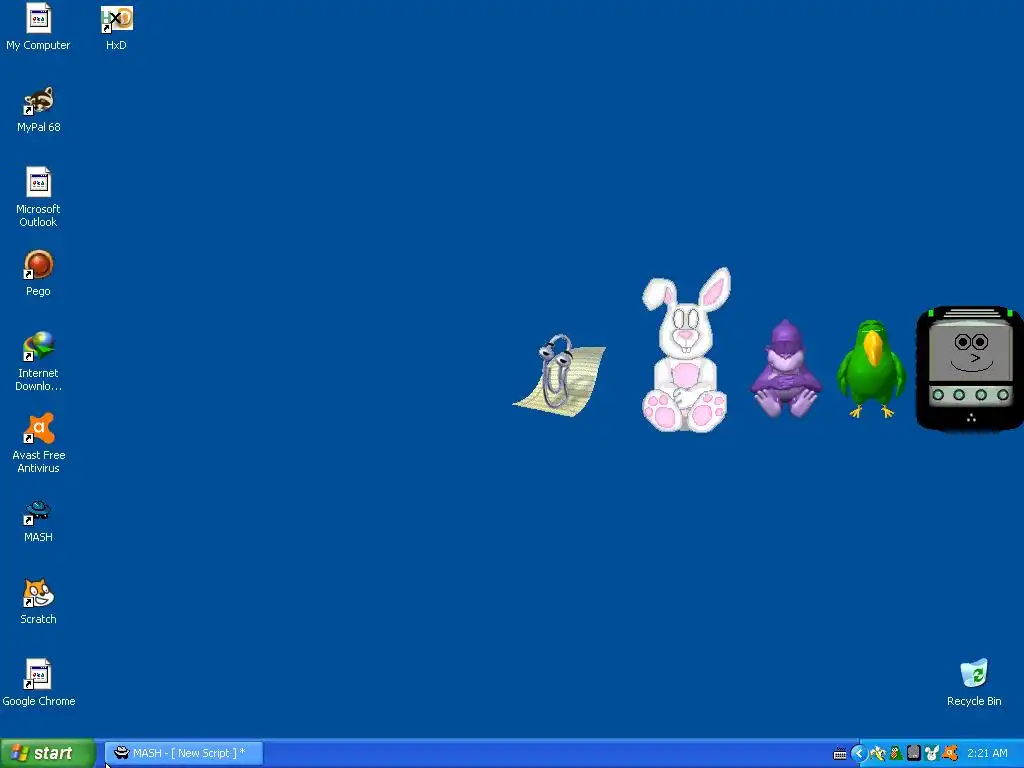Open the MASH New Script taskbar button
Viewport: 1024px width, 768px height.
pos(184,754)
